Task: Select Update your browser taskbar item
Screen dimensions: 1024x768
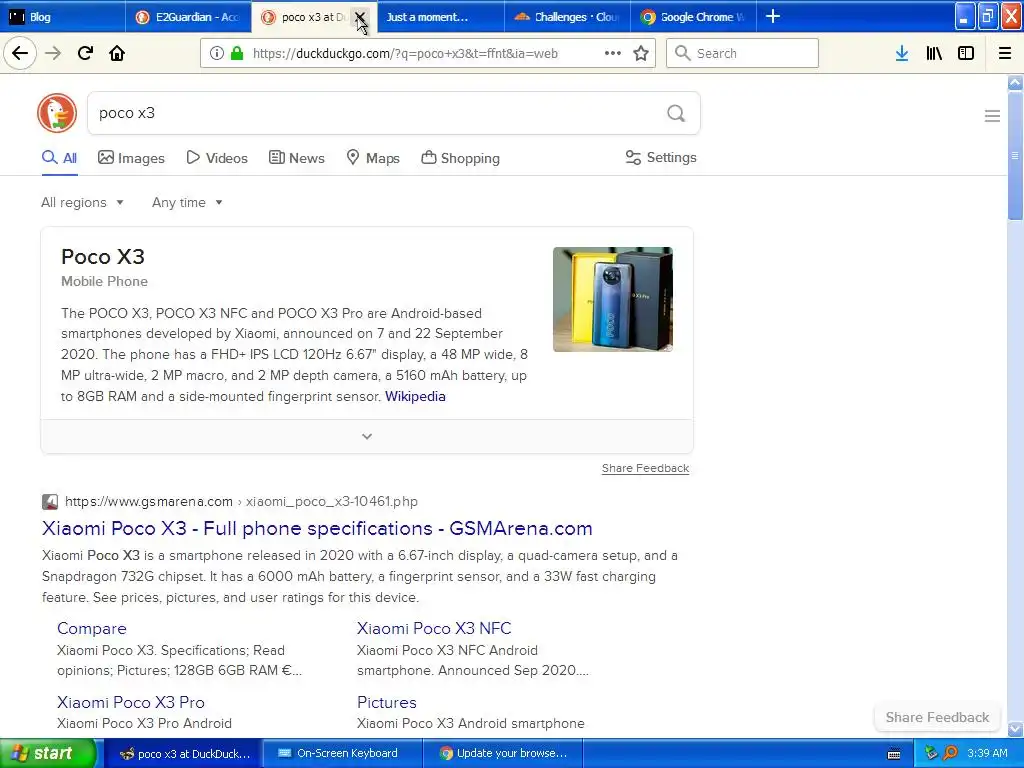Action: [502, 754]
